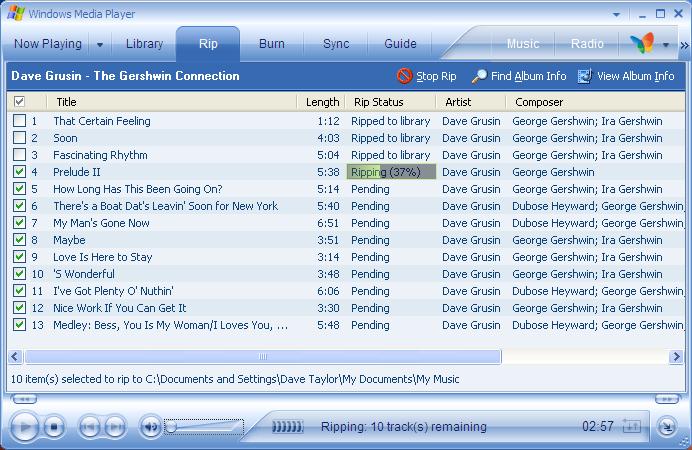Image resolution: width=692 pixels, height=450 pixels.
Task: Click the Windows Media Player logo icon
Action: (x=16, y=13)
